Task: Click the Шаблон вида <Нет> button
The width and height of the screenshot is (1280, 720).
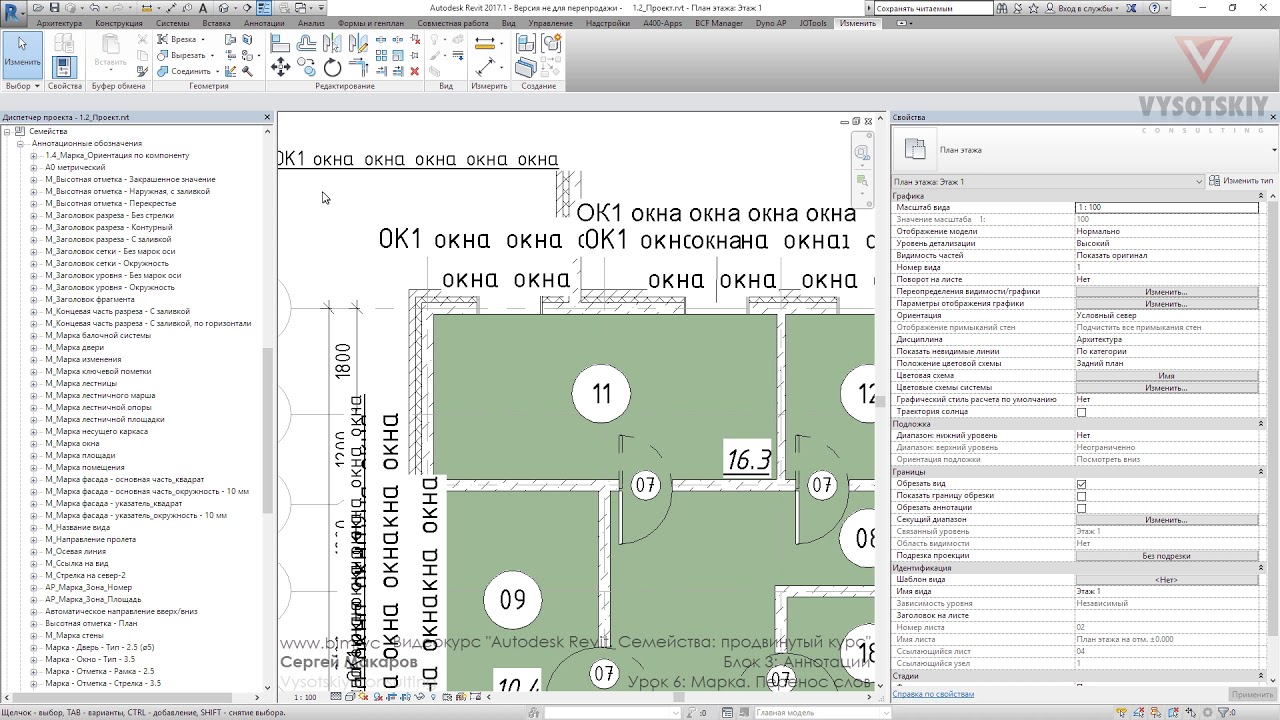Action: (x=1166, y=580)
